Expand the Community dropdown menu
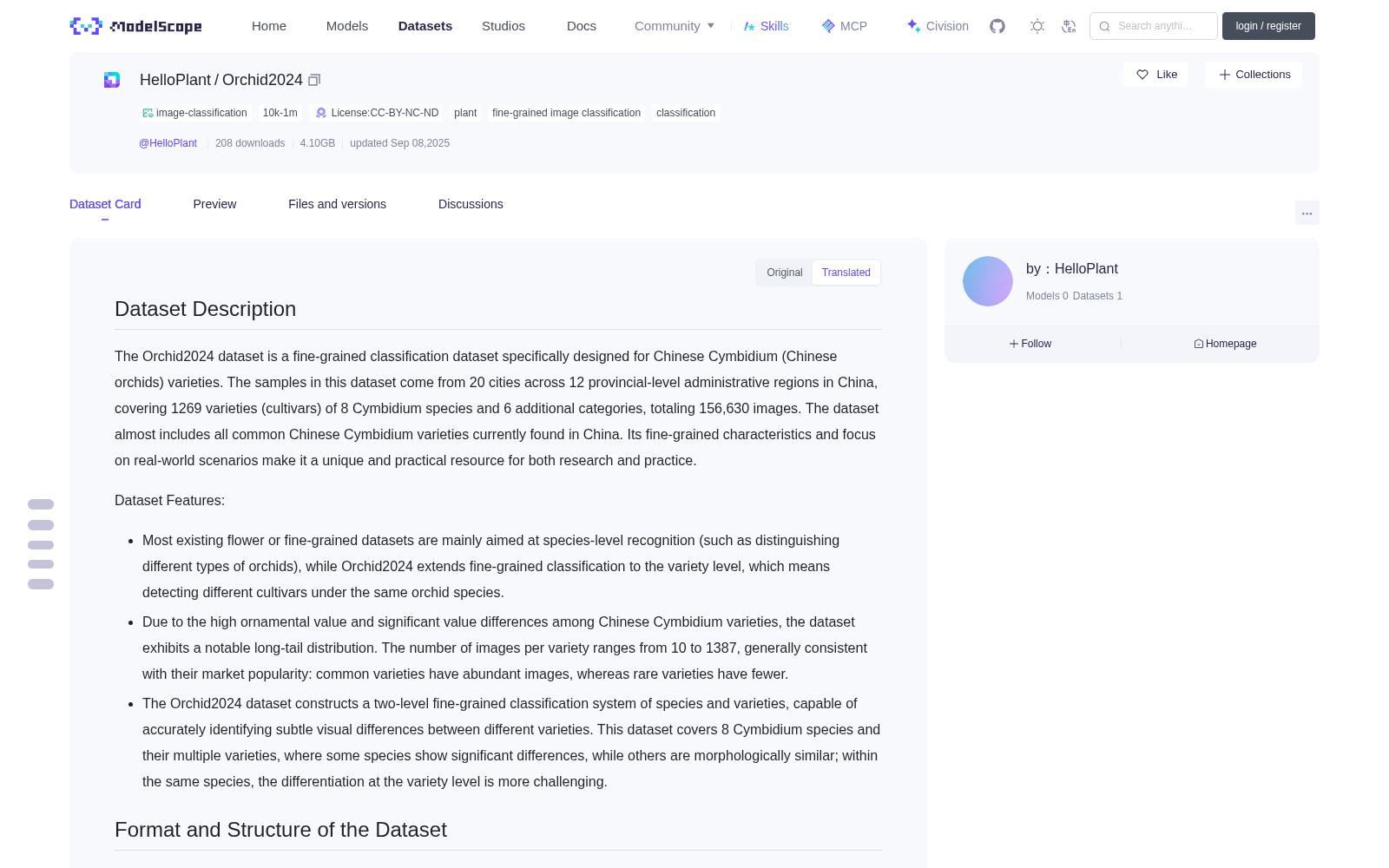The height and width of the screenshot is (868, 1389). pyautogui.click(x=675, y=26)
